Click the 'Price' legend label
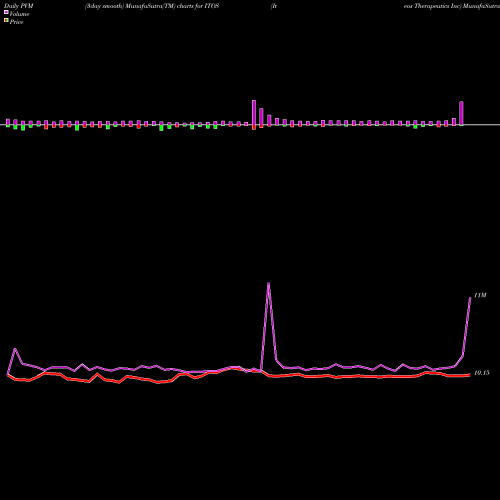This screenshot has height=500, width=500. tap(16, 22)
